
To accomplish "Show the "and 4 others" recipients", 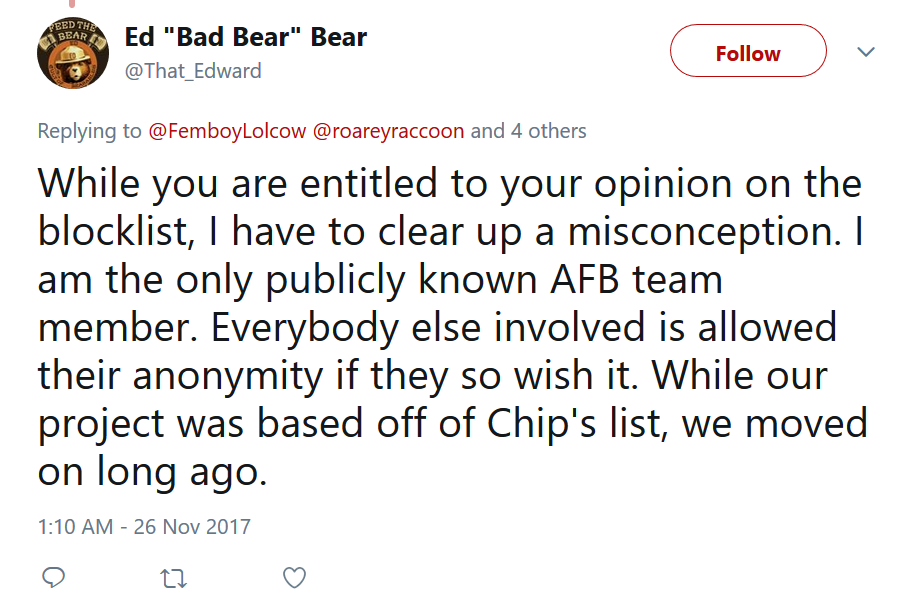I will (528, 131).
